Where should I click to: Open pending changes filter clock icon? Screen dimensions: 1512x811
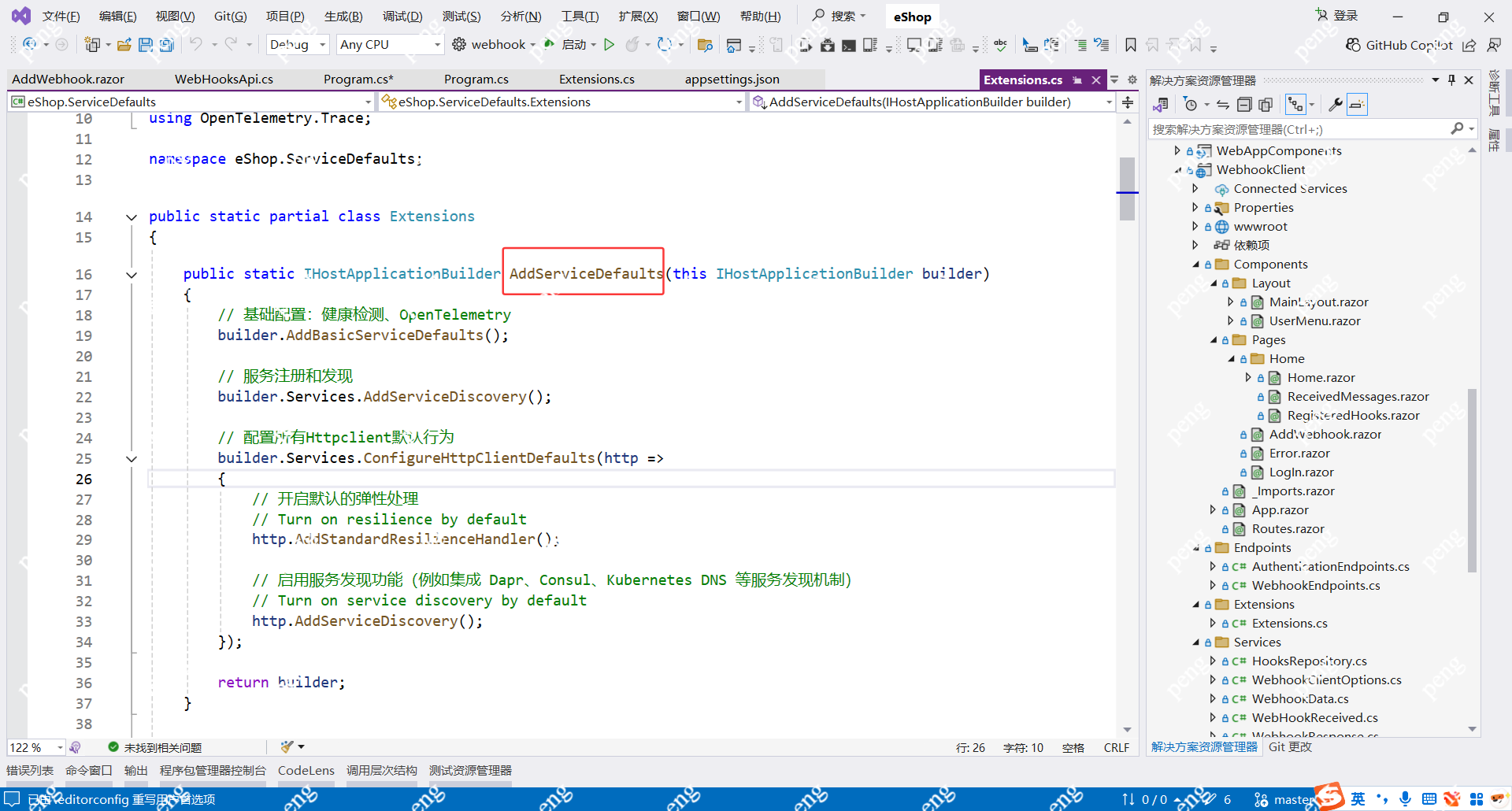pos(1191,105)
